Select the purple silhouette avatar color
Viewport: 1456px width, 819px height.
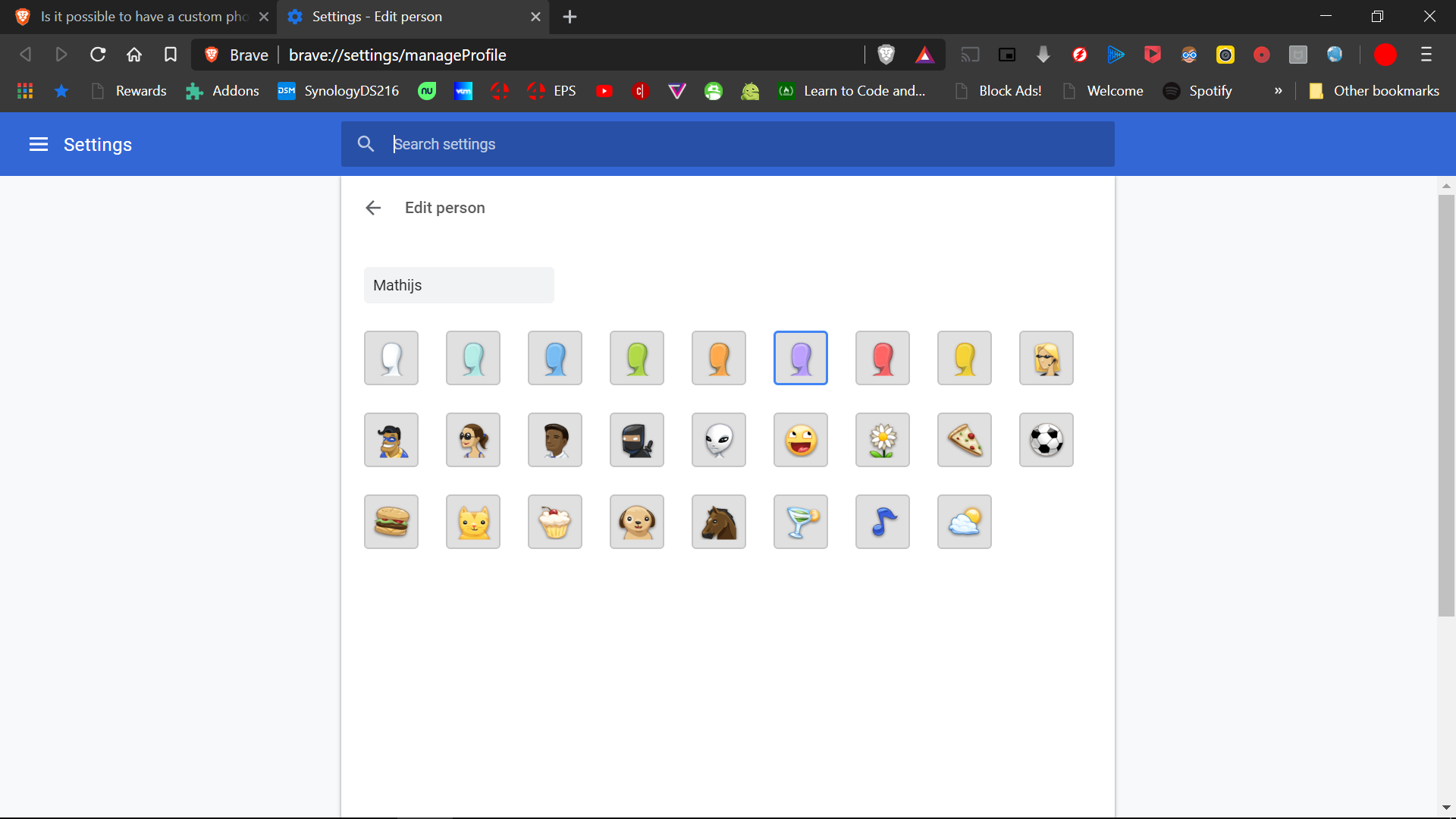coord(800,357)
